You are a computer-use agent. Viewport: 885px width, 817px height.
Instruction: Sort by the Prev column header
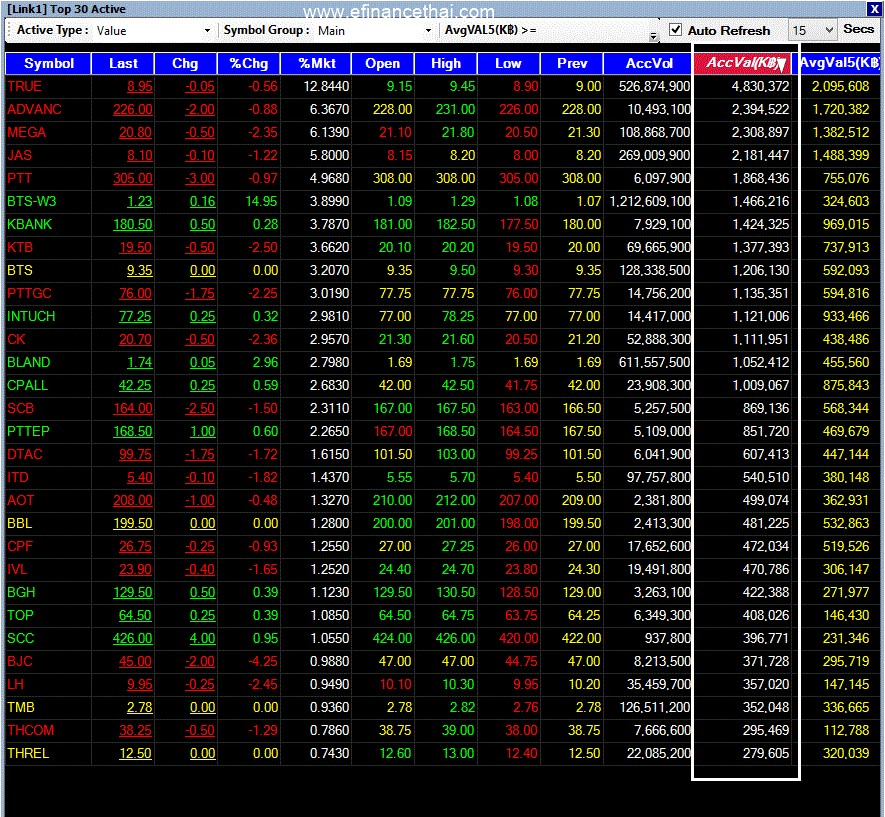click(572, 63)
